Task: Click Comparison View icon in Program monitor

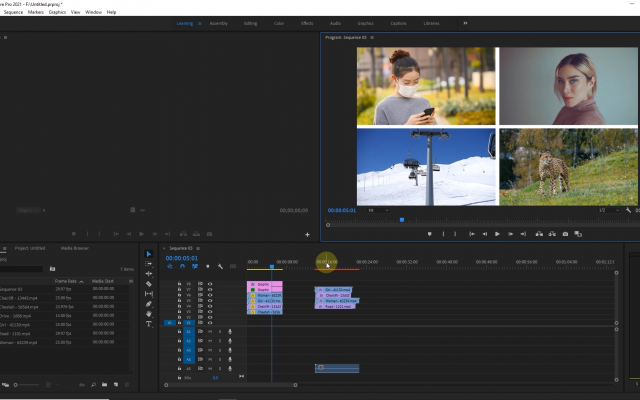Action: click(x=578, y=234)
